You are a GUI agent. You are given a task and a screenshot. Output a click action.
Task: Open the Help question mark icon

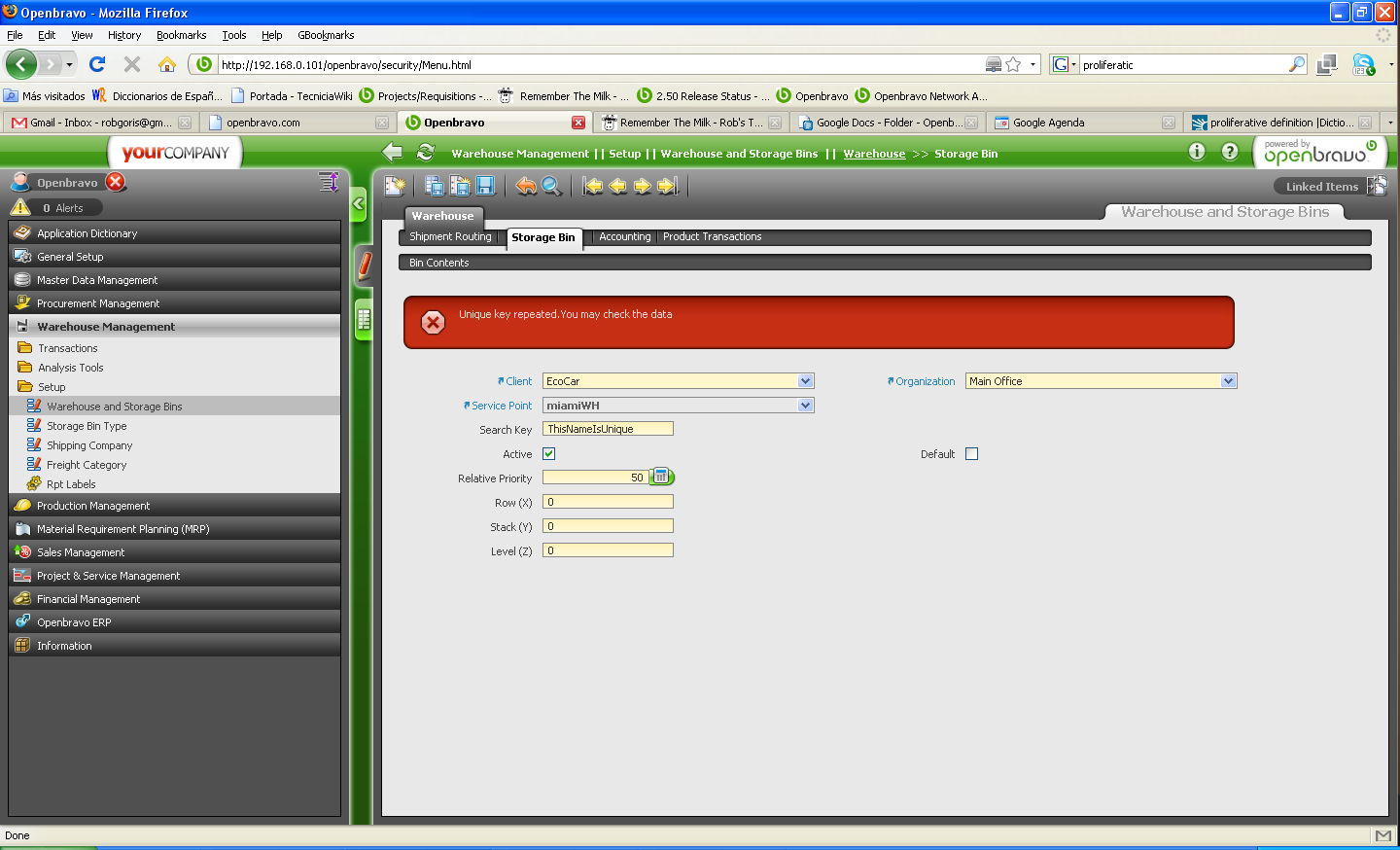tap(1230, 152)
